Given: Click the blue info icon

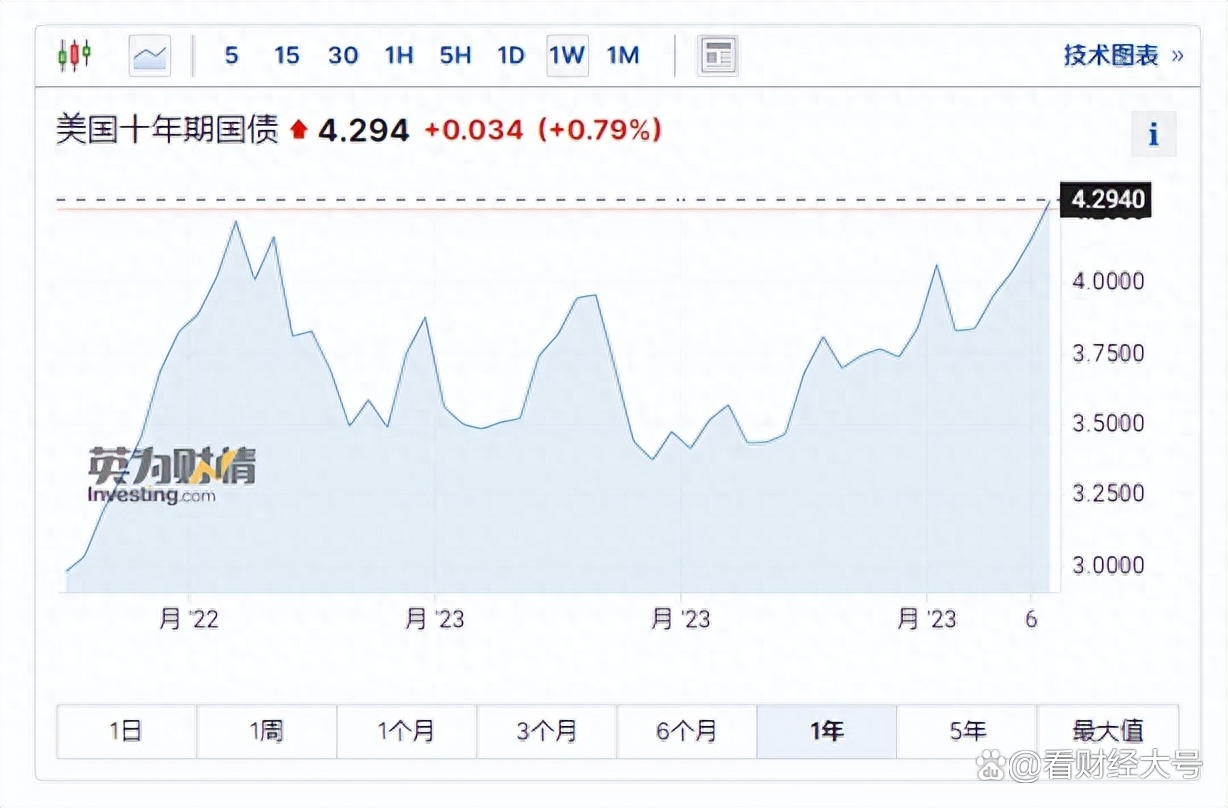Looking at the screenshot, I should point(1153,134).
